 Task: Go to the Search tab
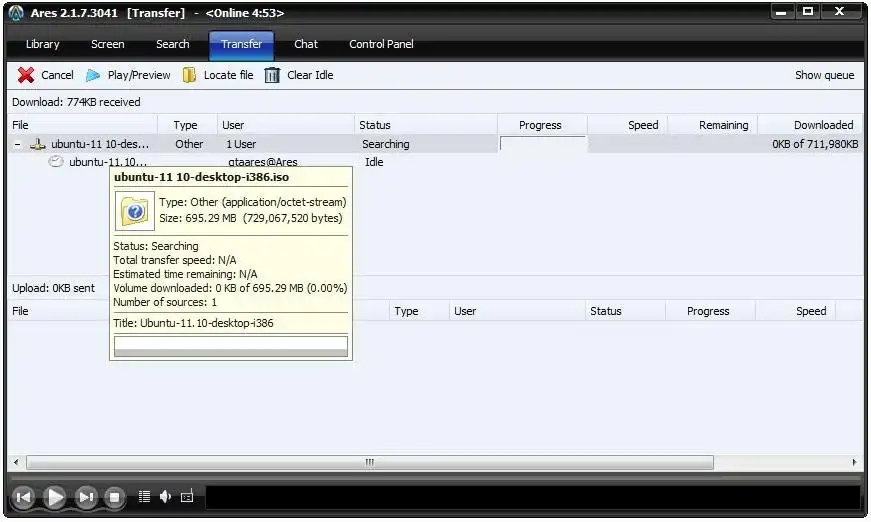[x=173, y=44]
